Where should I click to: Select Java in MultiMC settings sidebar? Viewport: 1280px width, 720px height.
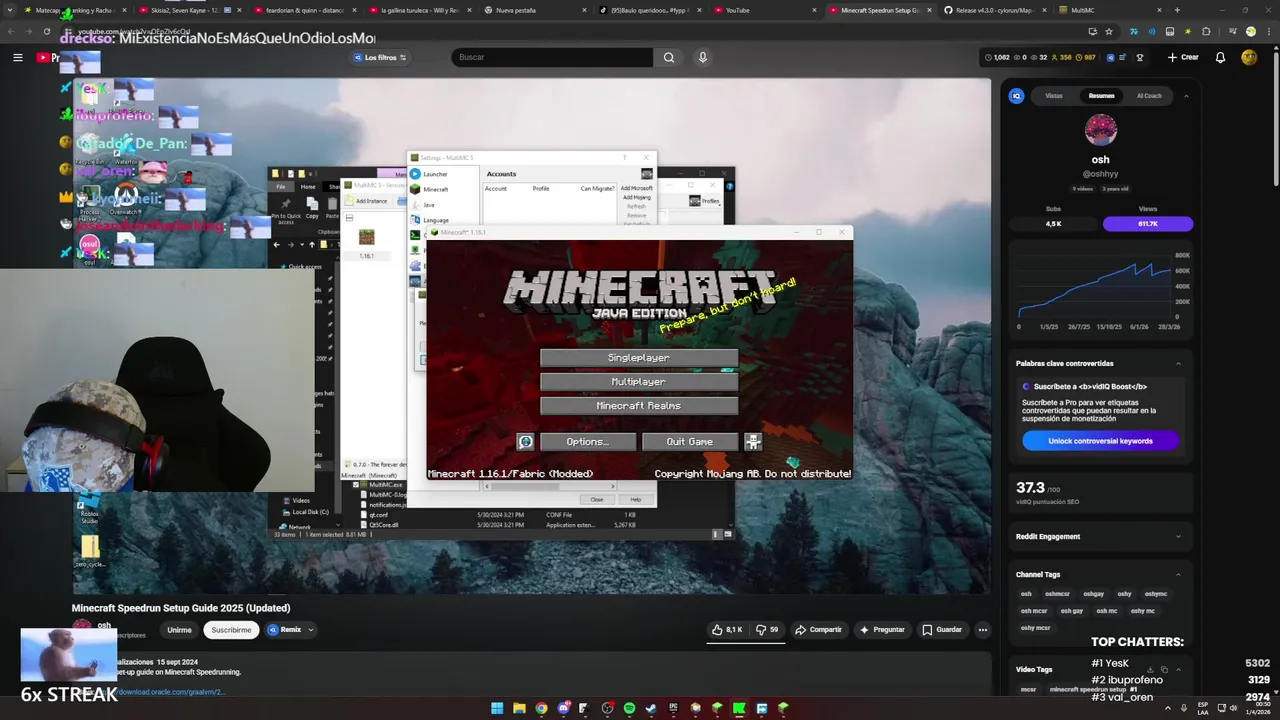pyautogui.click(x=428, y=204)
